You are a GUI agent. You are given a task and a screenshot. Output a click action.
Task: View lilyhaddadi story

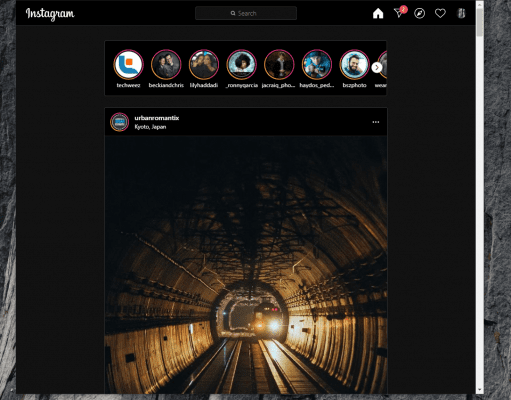point(204,64)
